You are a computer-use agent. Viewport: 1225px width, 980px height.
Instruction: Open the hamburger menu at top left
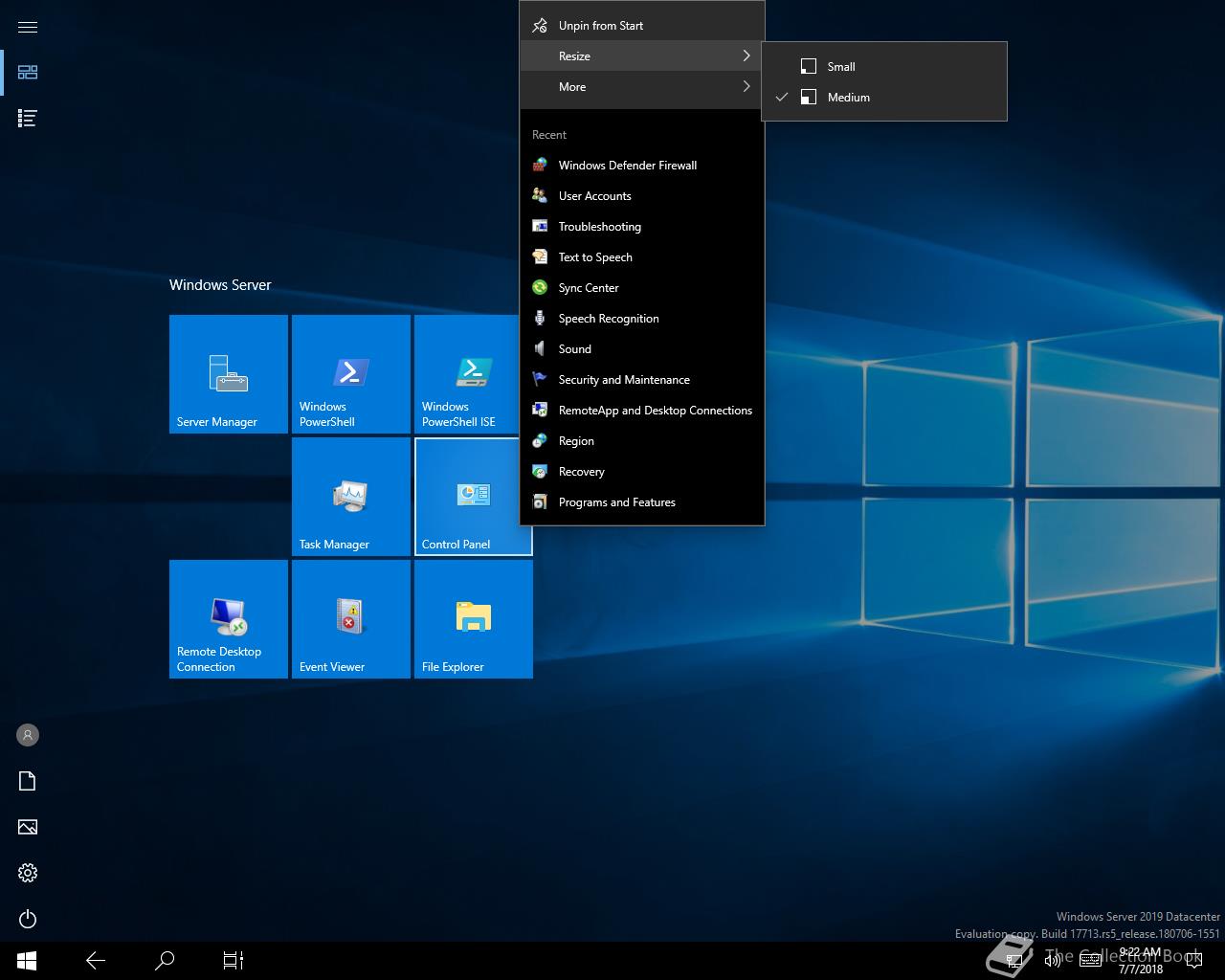[28, 27]
